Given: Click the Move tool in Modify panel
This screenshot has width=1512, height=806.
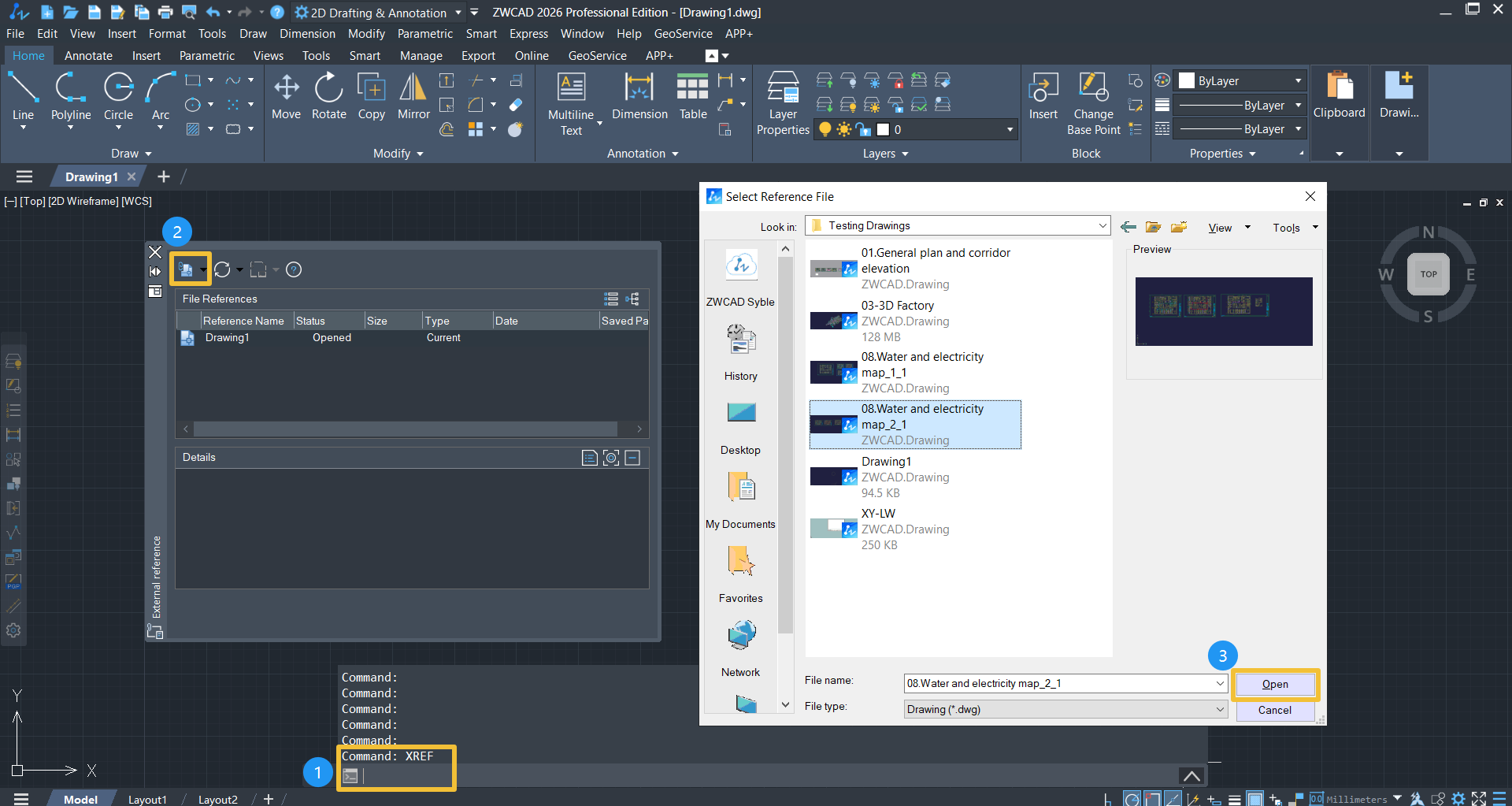Looking at the screenshot, I should [286, 96].
